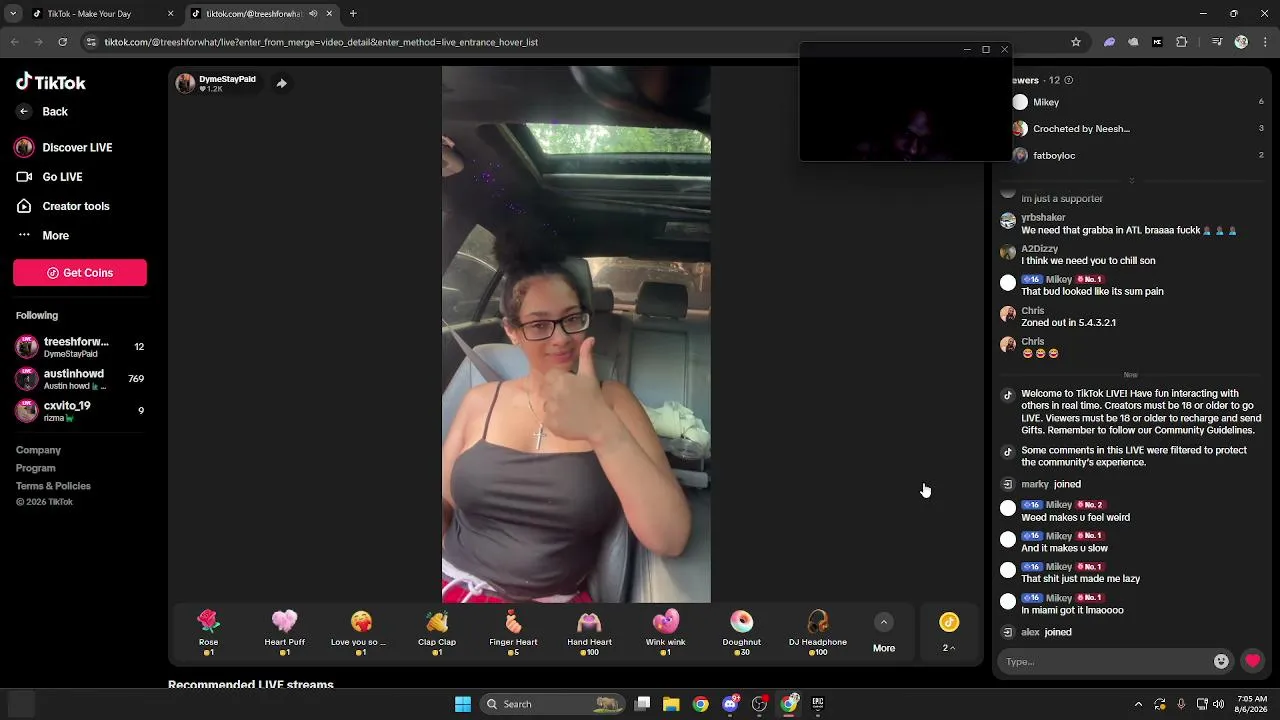
Task: Send the Heart Puff gift
Action: [285, 633]
